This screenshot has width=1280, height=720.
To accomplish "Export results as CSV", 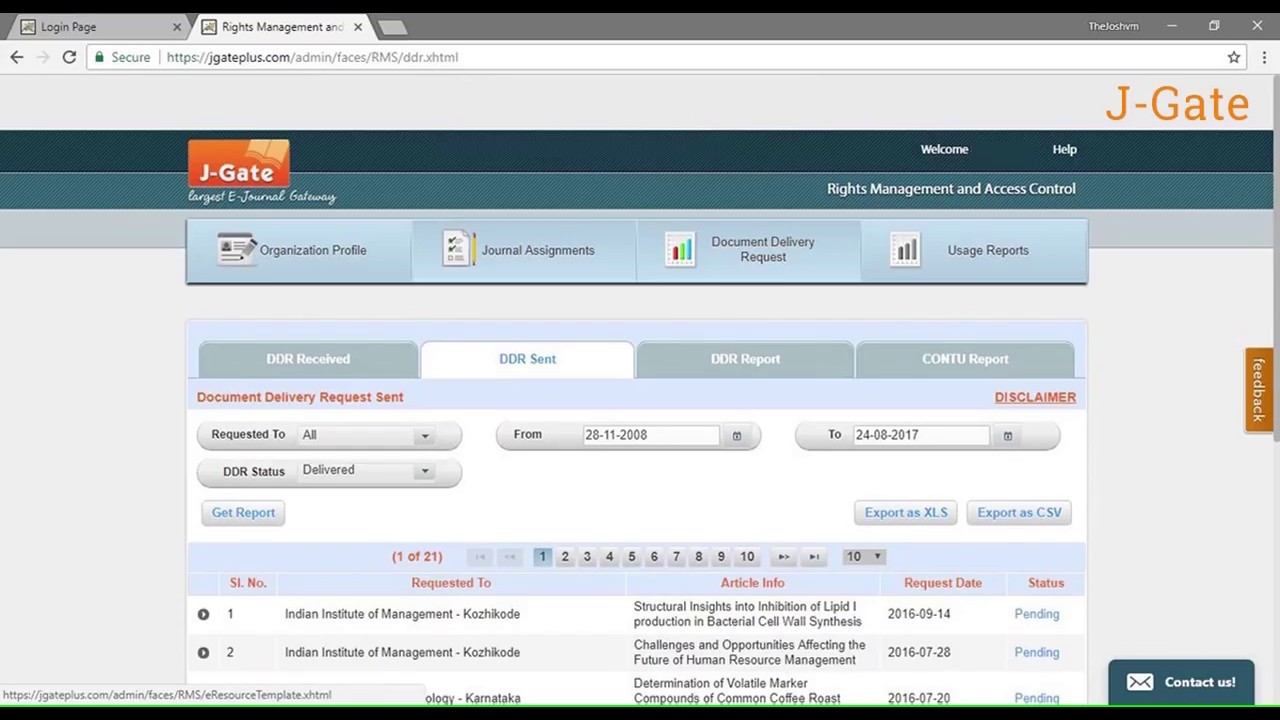I will (x=1019, y=513).
